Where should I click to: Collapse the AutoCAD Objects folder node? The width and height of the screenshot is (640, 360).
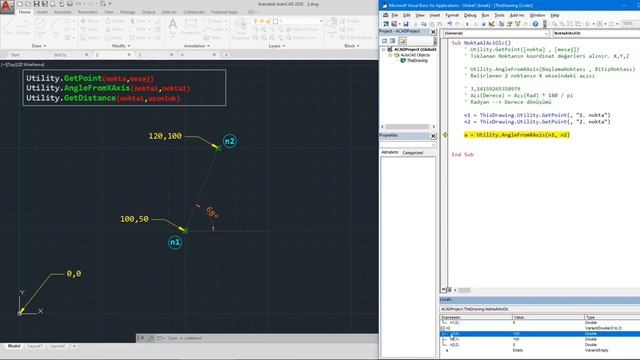click(390, 55)
